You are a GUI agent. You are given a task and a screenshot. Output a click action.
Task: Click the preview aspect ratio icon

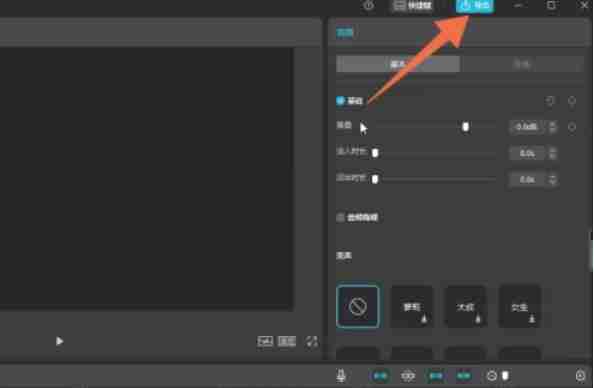pos(287,341)
